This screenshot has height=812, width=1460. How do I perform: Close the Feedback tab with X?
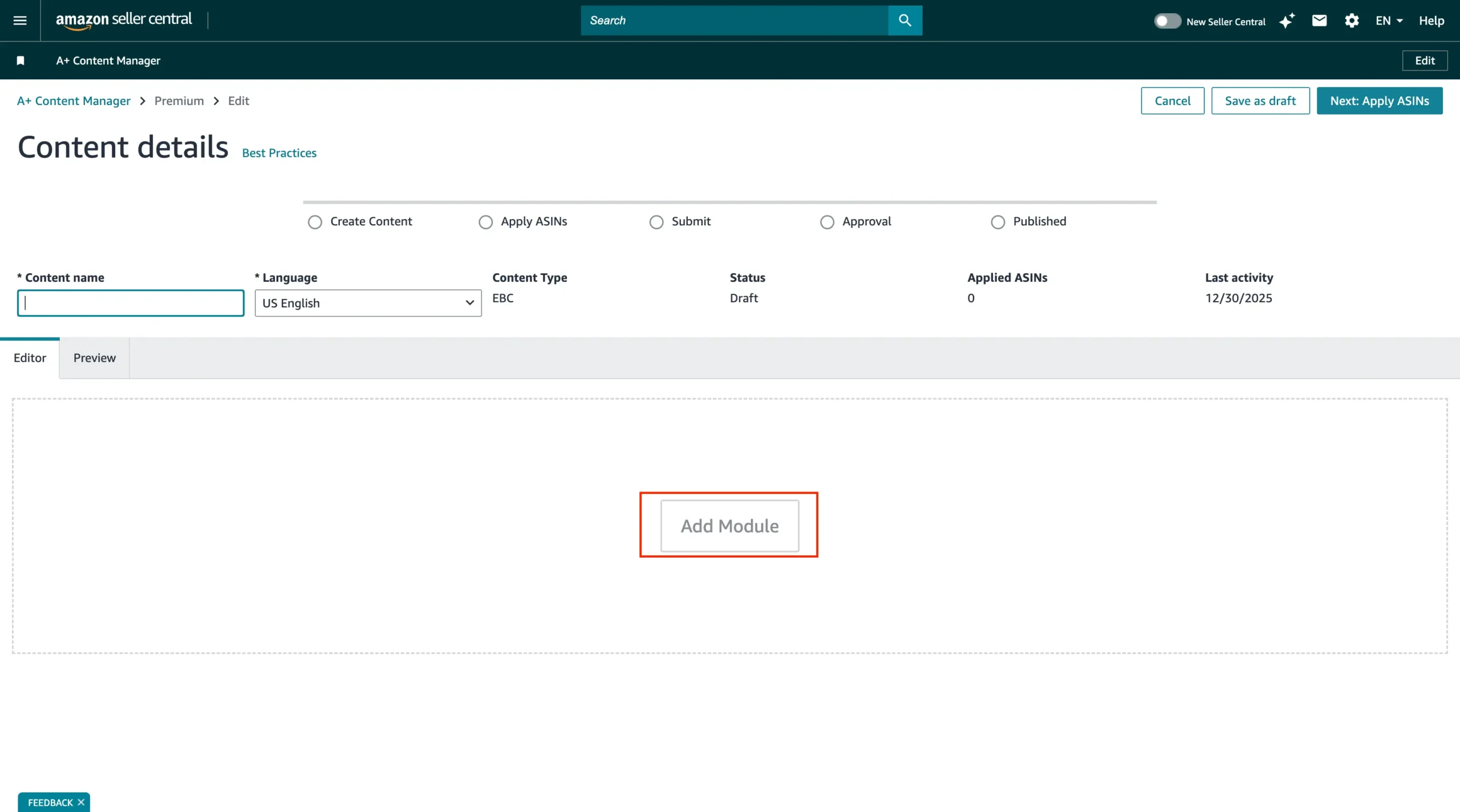pos(81,802)
